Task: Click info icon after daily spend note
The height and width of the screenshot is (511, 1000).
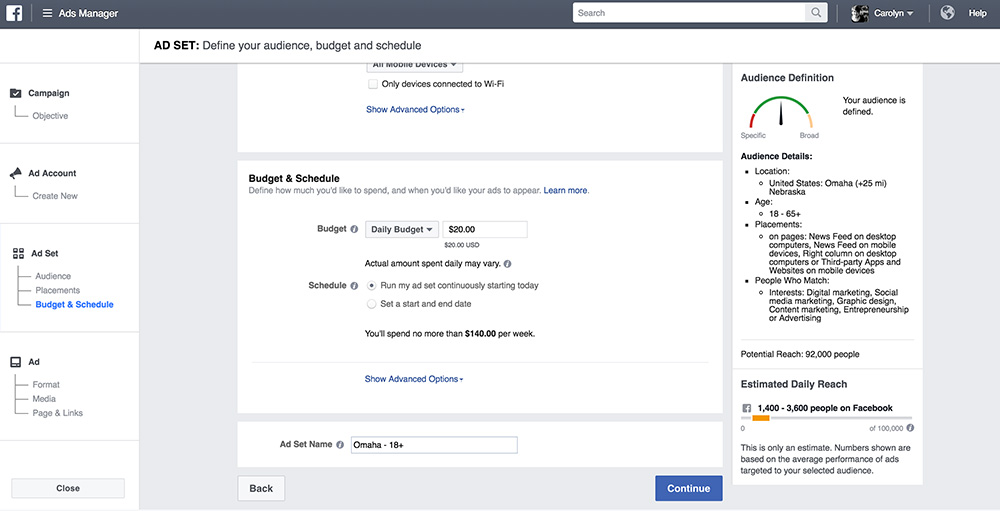Action: 508,263
